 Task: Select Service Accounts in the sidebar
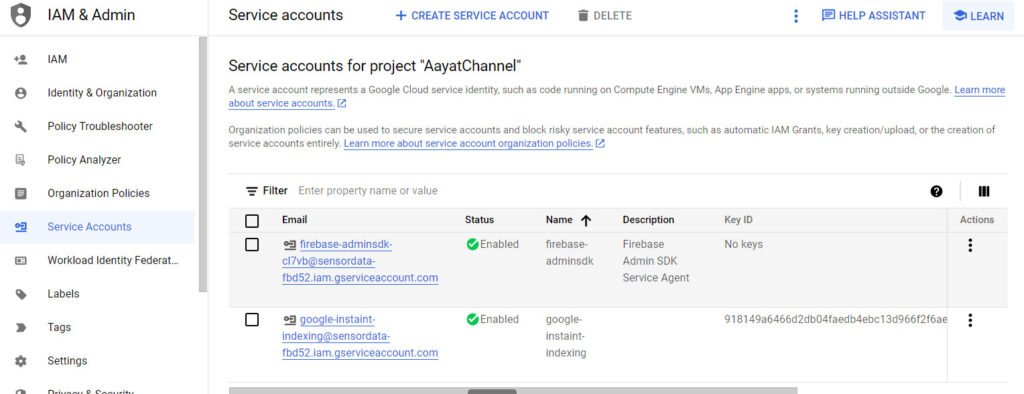tap(98, 227)
